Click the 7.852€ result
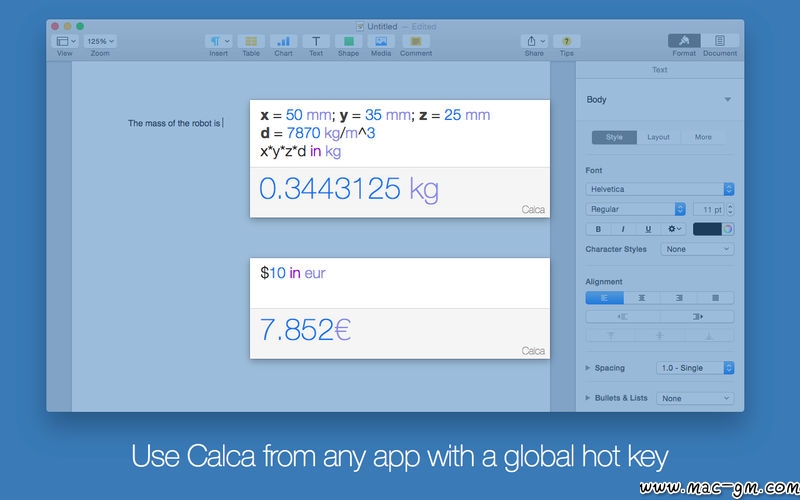The height and width of the screenshot is (500, 800). pos(305,330)
